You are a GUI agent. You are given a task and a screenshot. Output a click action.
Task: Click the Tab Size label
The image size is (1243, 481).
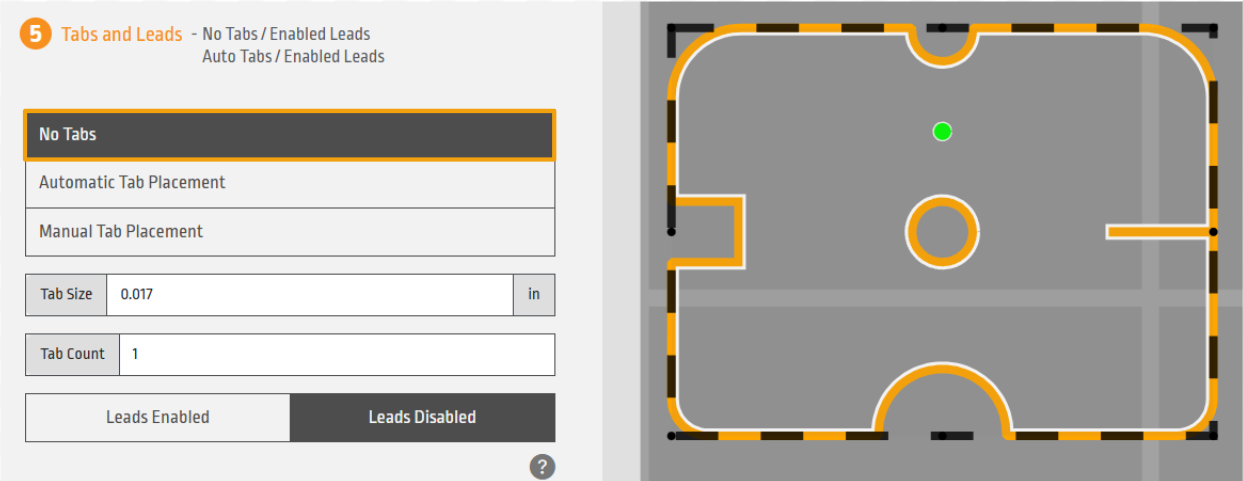(x=66, y=295)
